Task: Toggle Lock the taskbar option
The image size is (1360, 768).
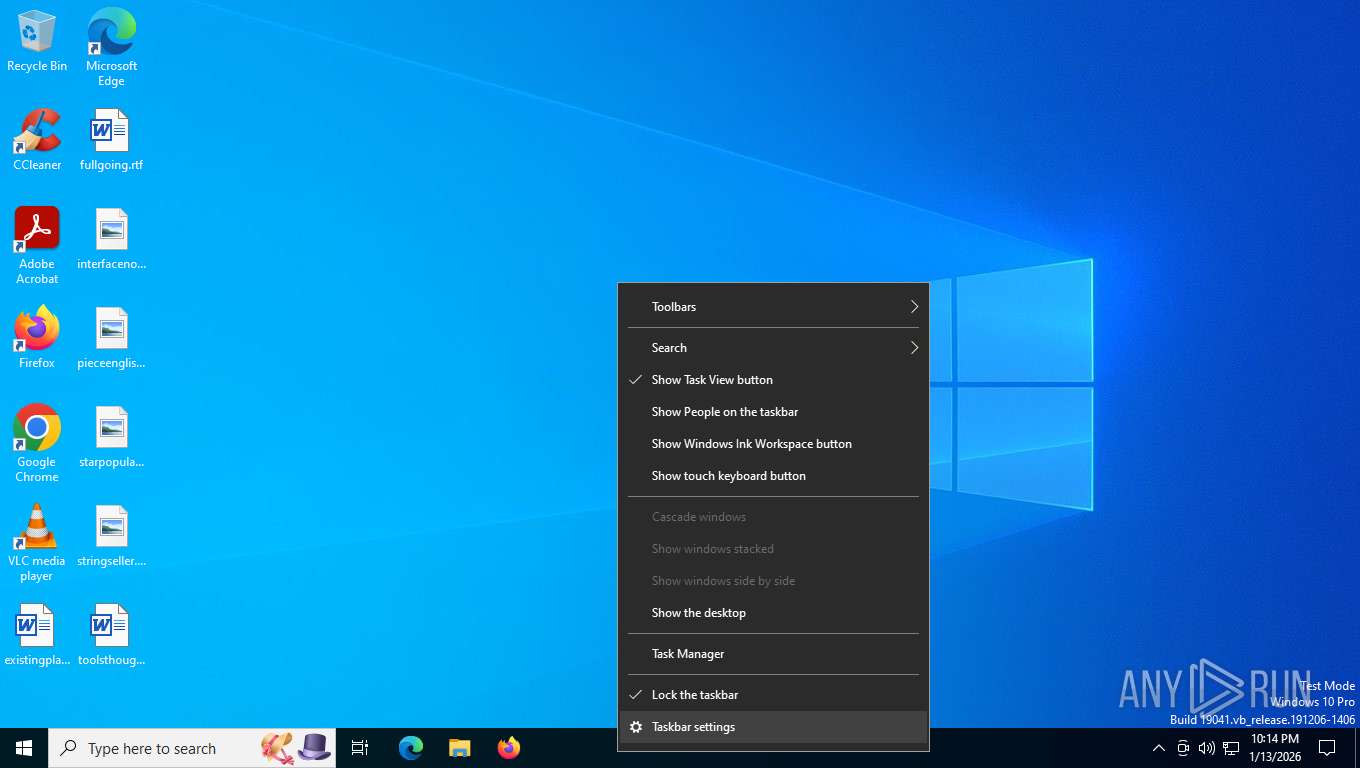Action: click(x=773, y=695)
